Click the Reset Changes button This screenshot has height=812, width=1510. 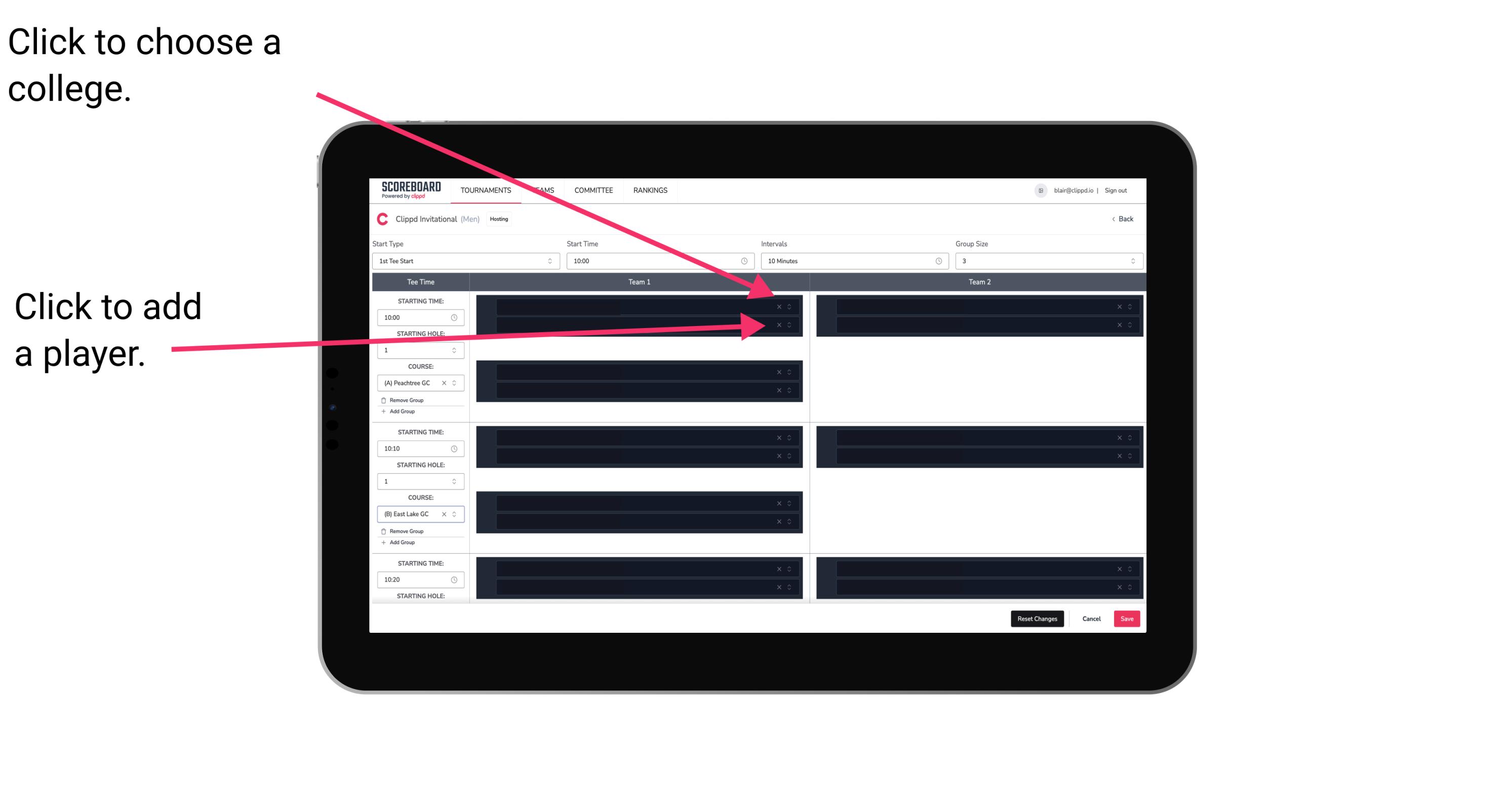(1038, 618)
